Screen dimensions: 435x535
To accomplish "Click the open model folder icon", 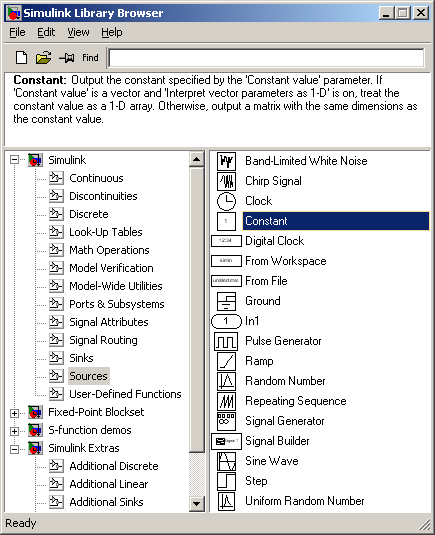I will pyautogui.click(x=43, y=57).
